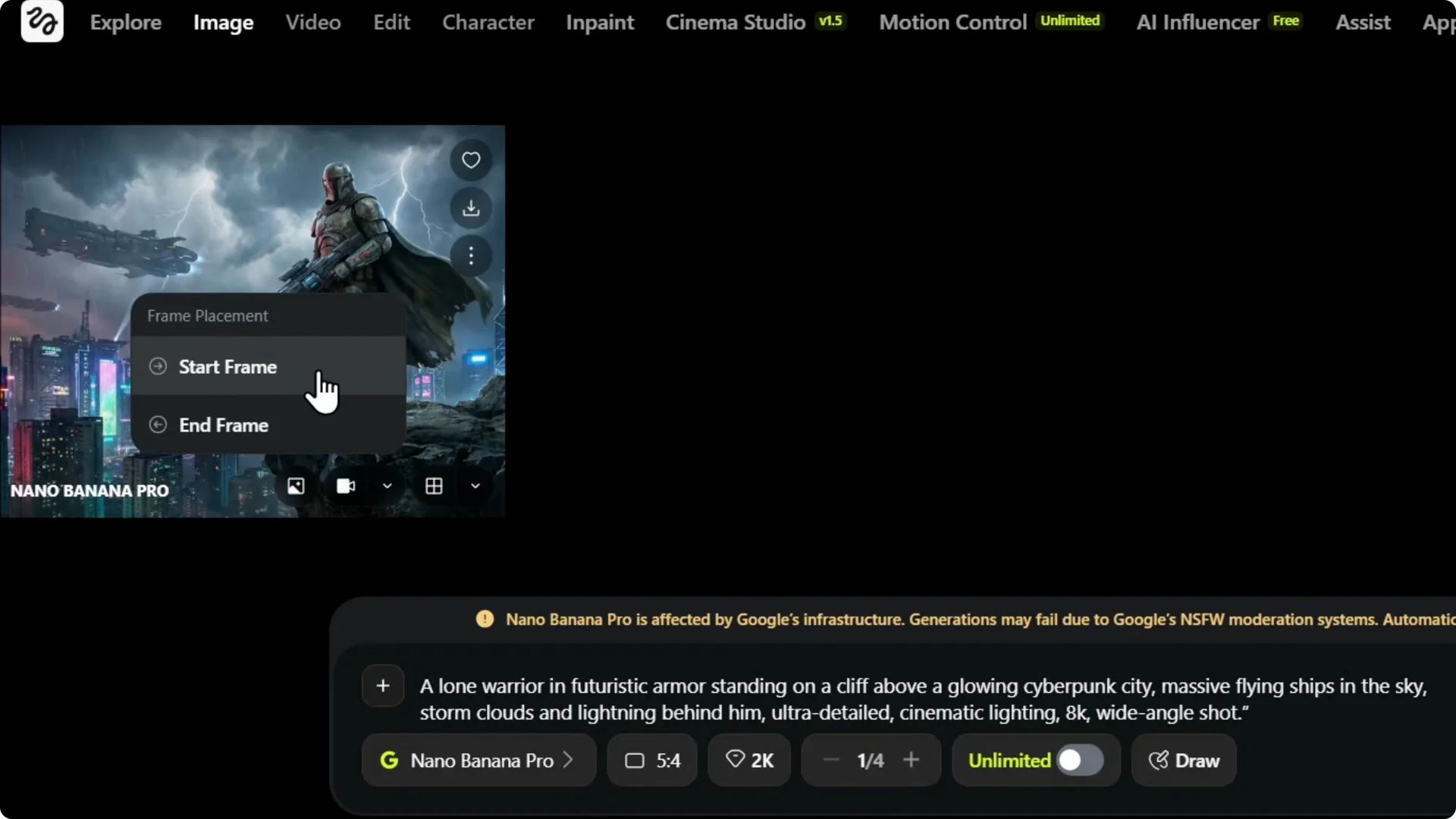Toggle the Unlimited mode switch
The width and height of the screenshot is (1456, 819).
click(x=1080, y=760)
